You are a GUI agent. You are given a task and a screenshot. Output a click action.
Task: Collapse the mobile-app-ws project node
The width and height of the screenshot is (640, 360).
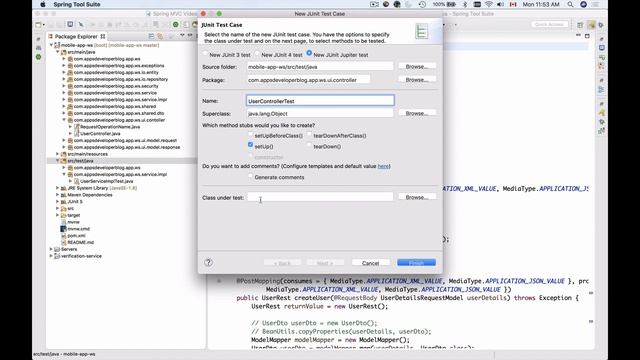coord(51,45)
